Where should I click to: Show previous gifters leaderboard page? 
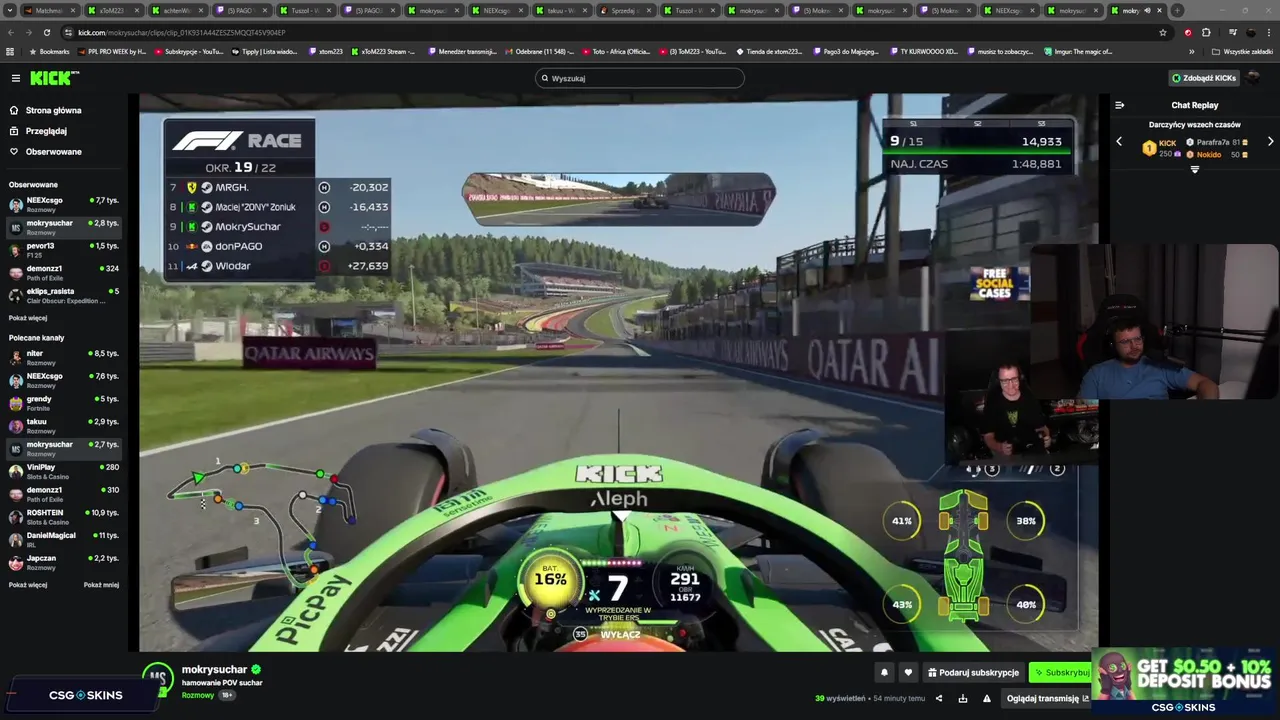coord(1119,142)
